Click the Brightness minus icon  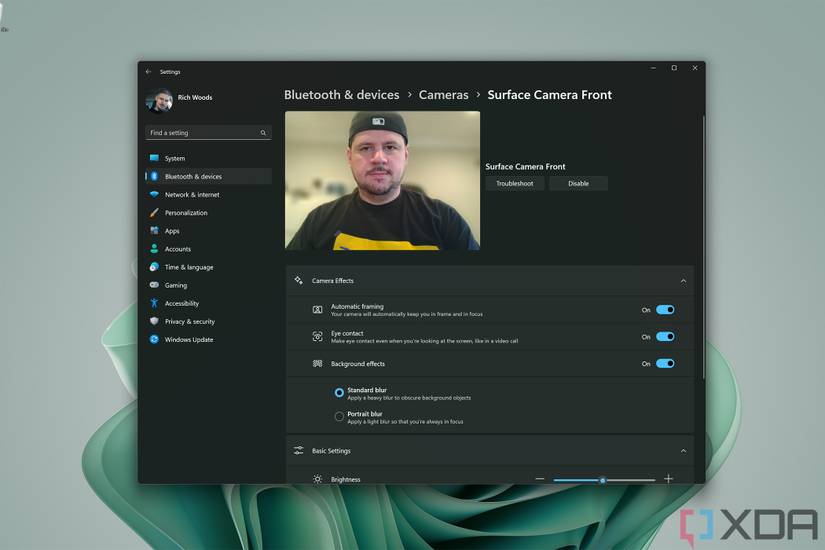click(x=540, y=479)
